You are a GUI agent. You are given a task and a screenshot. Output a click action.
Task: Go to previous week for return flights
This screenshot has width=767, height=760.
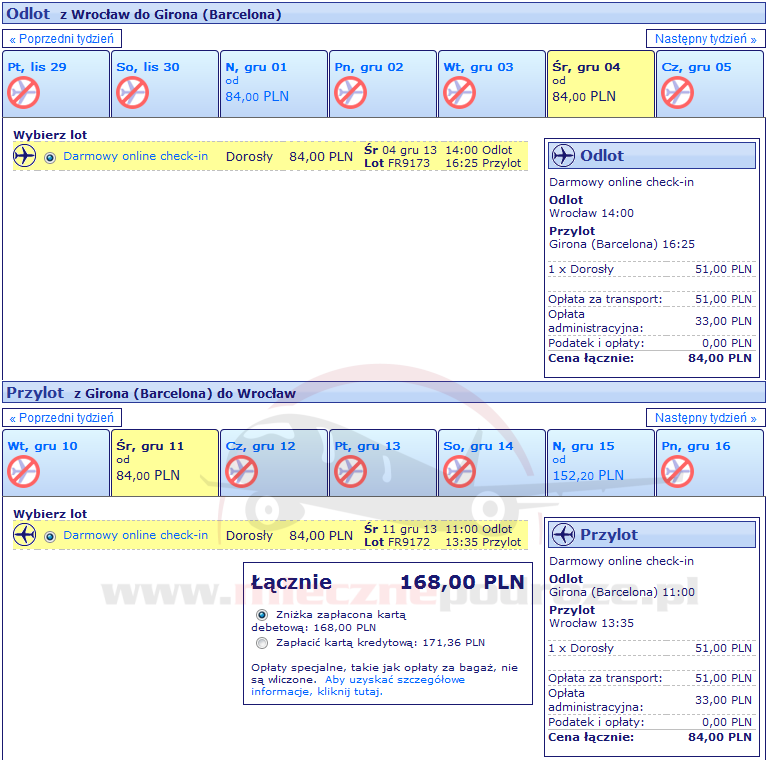click(63, 418)
